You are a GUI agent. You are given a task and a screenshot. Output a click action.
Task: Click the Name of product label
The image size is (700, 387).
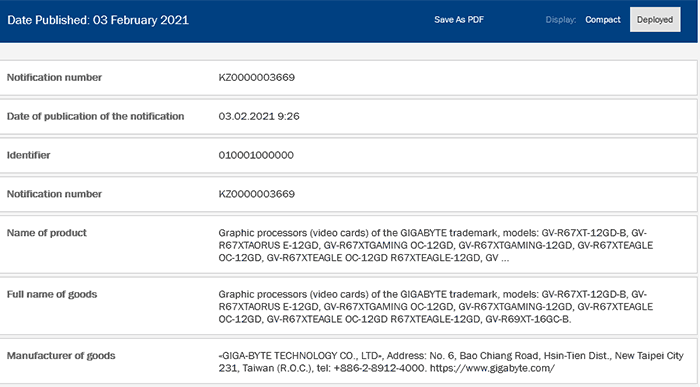(x=46, y=233)
